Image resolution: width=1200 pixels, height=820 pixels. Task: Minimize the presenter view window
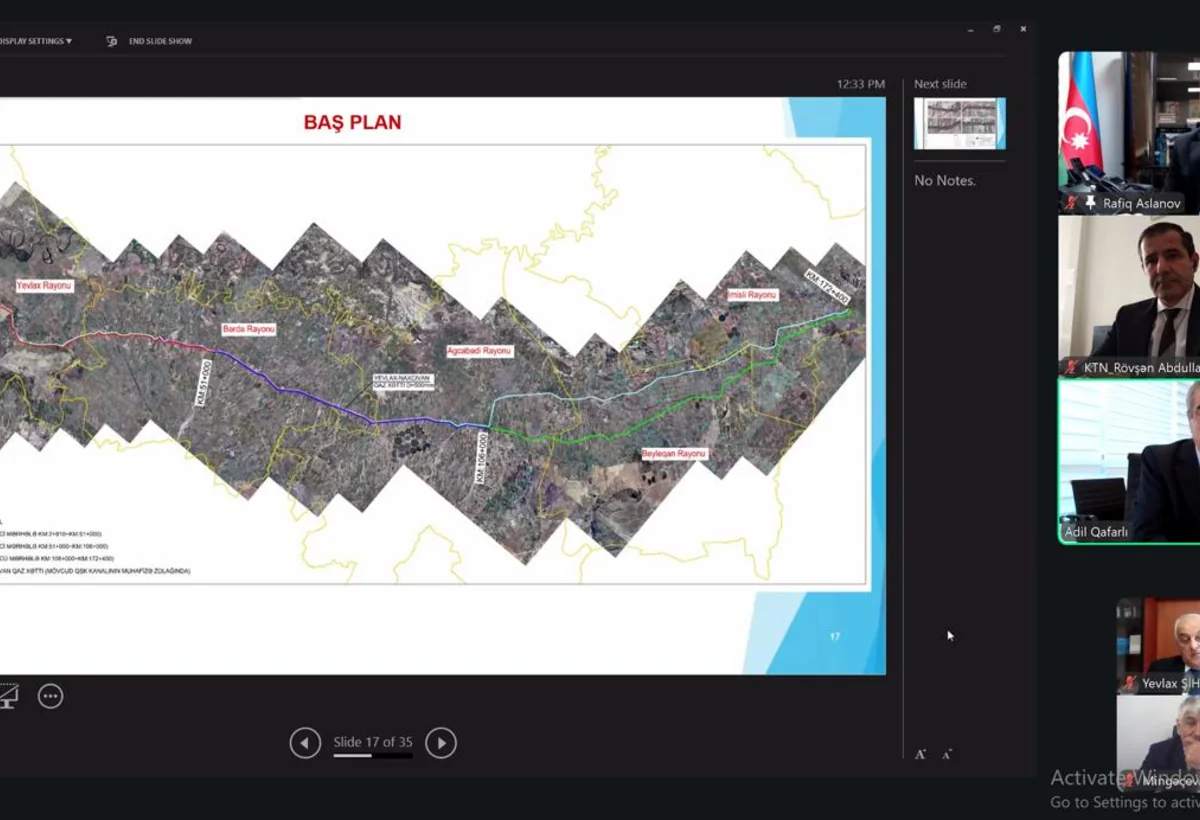tap(970, 29)
